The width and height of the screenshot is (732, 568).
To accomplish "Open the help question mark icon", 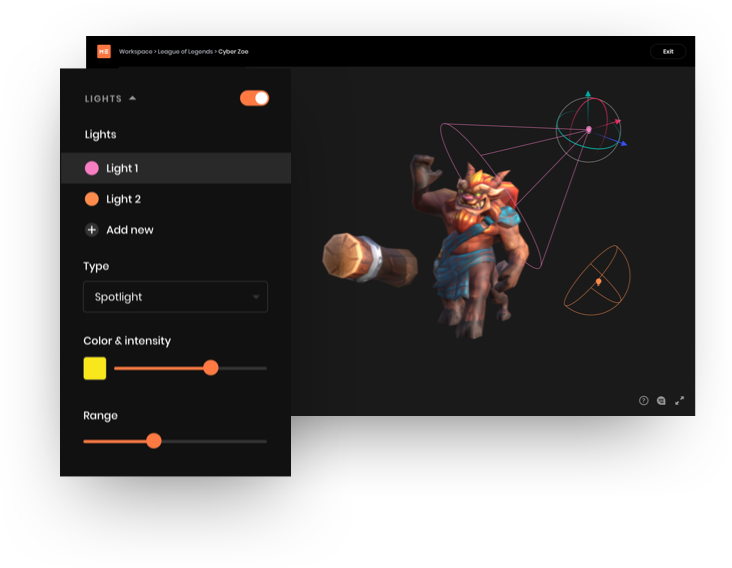I will 643,400.
